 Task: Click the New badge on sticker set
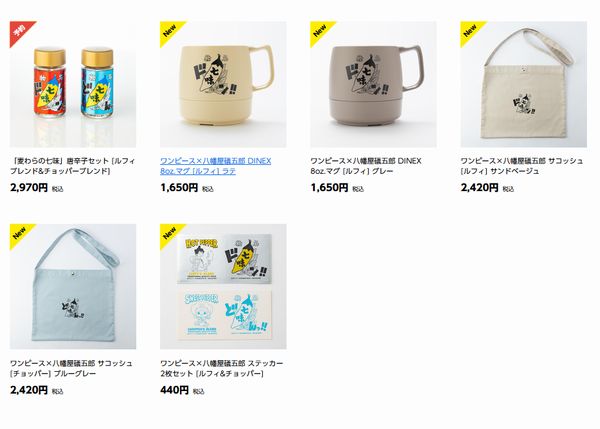[x=169, y=233]
